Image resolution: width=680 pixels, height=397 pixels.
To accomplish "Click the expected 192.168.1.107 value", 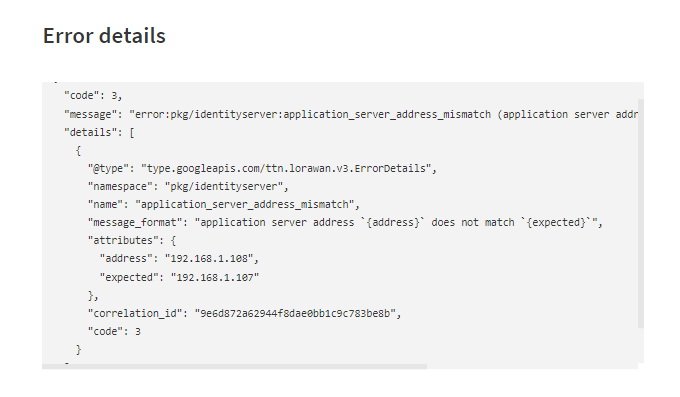I will [x=215, y=277].
